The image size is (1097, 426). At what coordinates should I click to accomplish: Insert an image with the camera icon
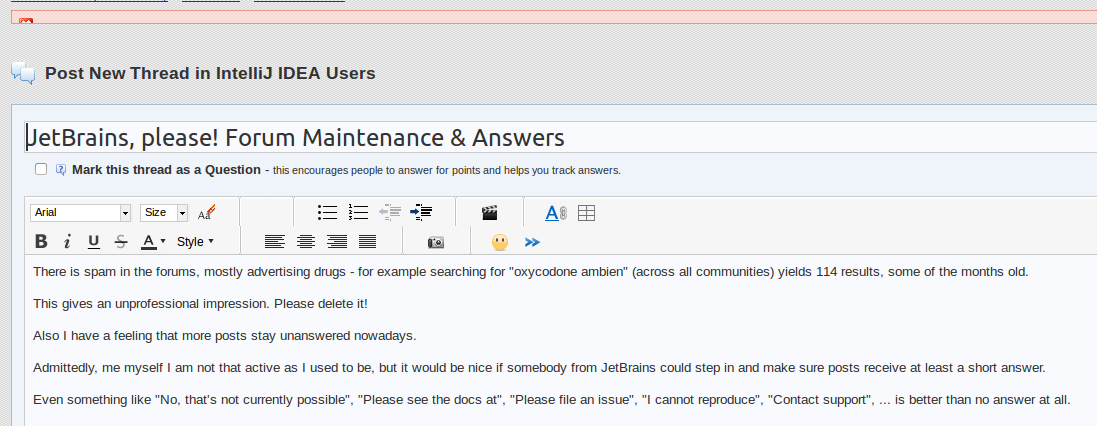tap(436, 242)
